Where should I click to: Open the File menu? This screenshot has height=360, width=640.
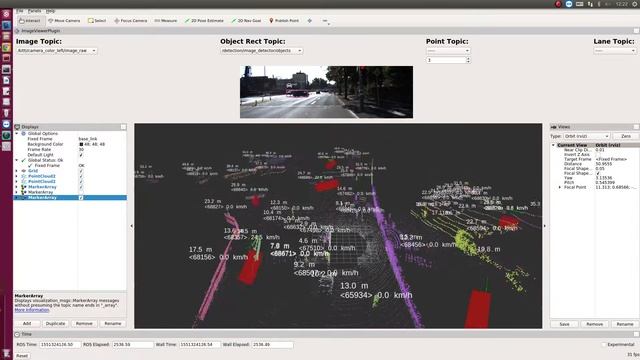coord(20,11)
